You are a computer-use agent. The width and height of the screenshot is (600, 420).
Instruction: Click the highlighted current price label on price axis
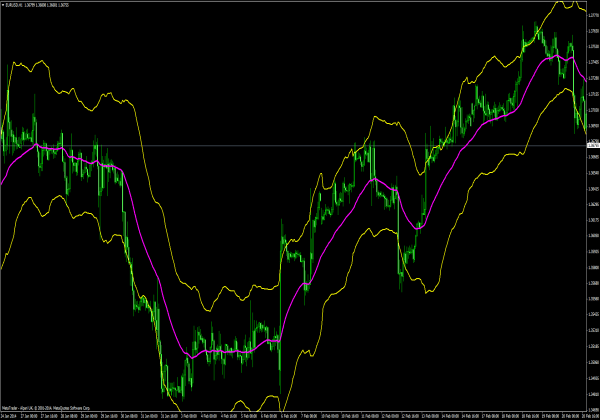click(x=593, y=147)
